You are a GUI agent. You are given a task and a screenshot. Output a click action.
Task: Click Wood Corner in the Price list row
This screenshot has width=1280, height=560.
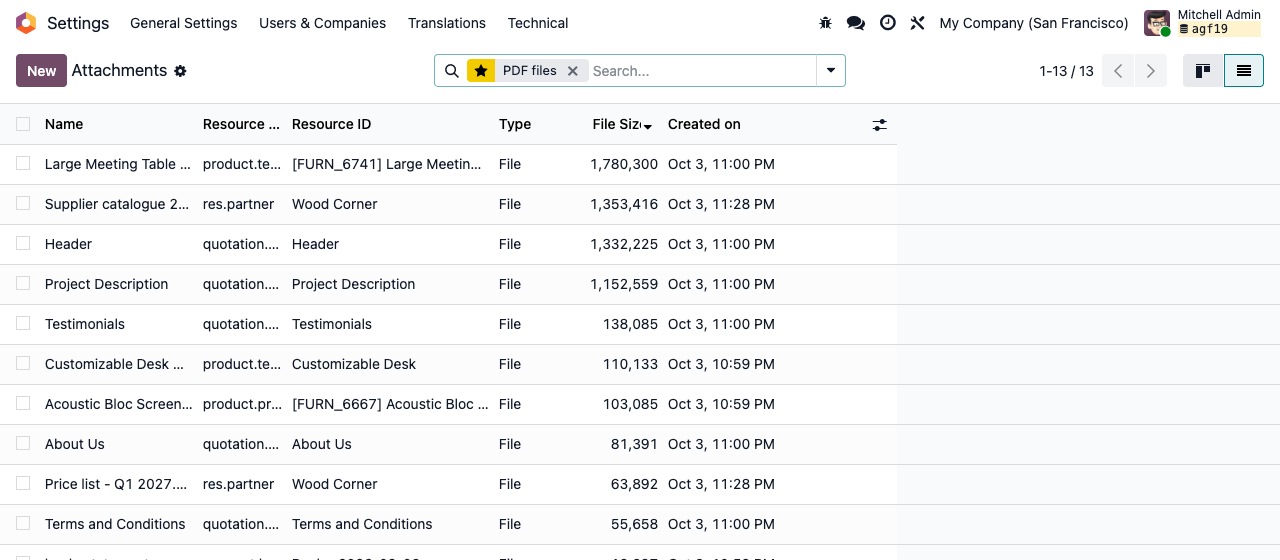pyautogui.click(x=335, y=484)
